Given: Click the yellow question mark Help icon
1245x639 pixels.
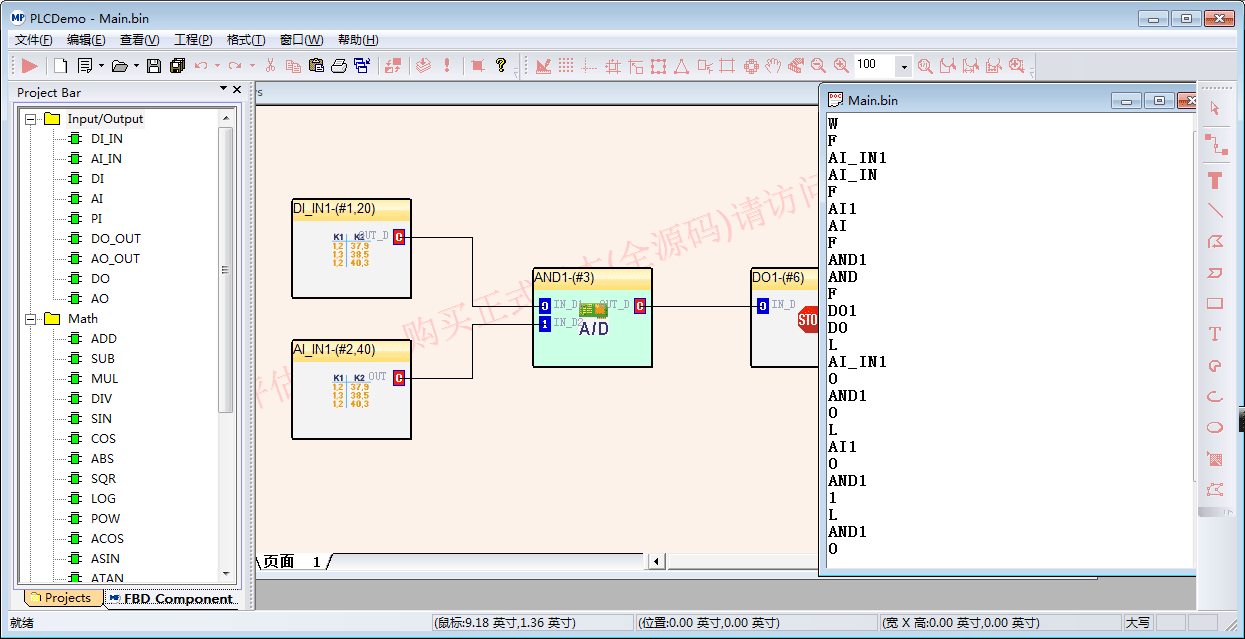Looking at the screenshot, I should point(501,66).
